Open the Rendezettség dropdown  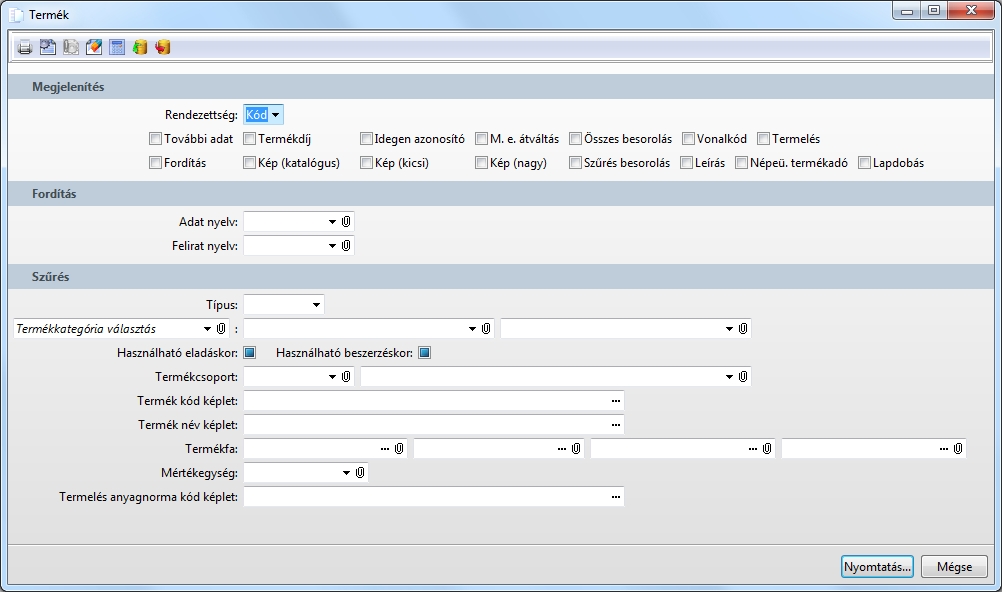click(x=275, y=115)
